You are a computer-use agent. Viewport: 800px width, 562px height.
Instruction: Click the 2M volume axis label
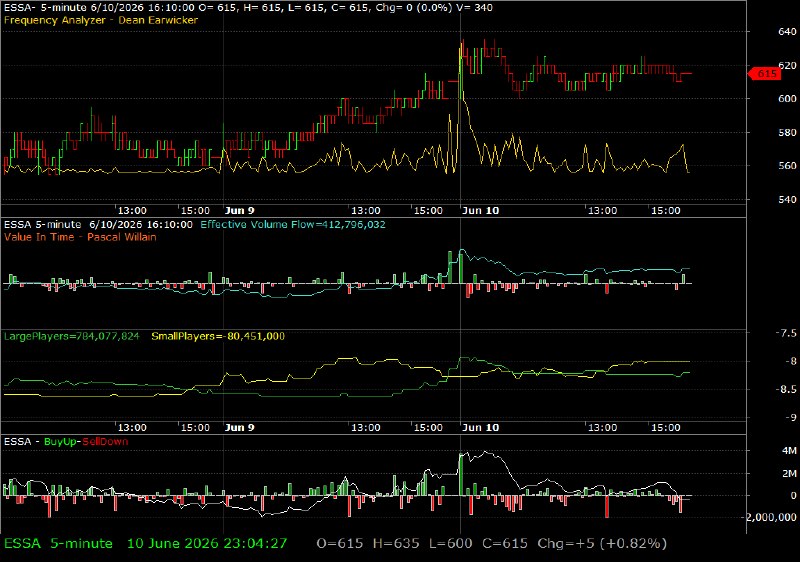point(789,474)
